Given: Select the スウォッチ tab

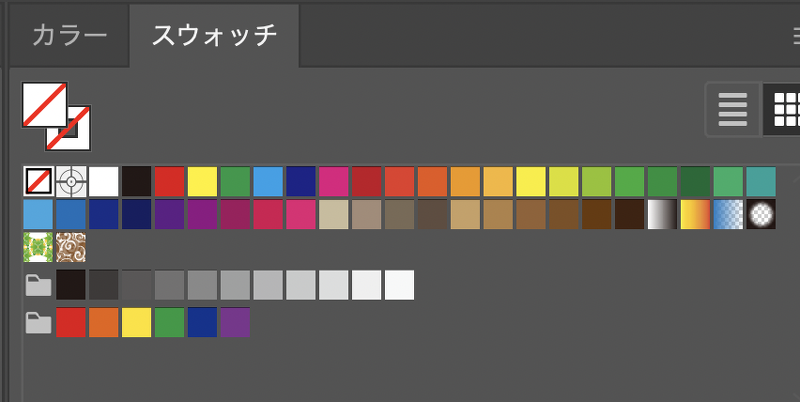Looking at the screenshot, I should pyautogui.click(x=214, y=36).
